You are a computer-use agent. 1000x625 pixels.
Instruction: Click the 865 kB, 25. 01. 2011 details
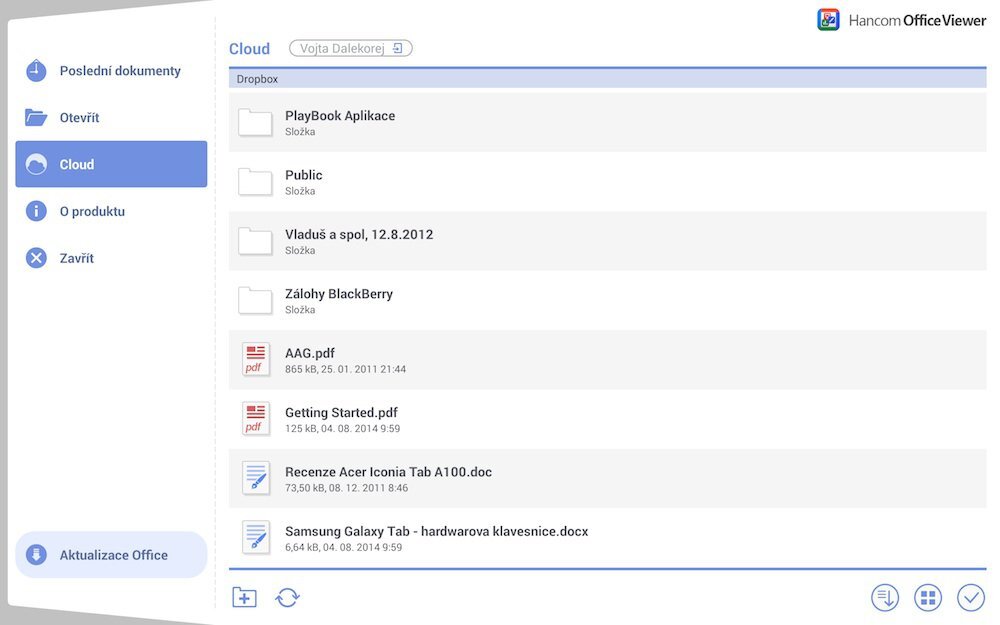(x=345, y=369)
